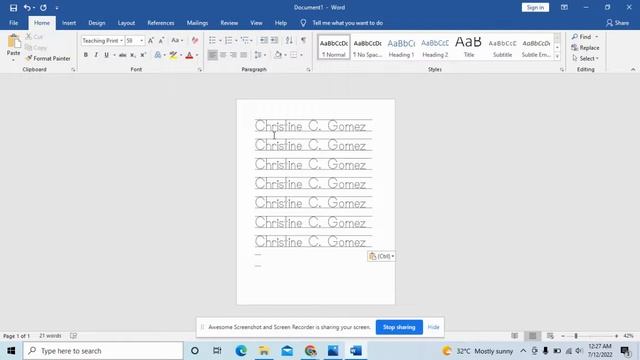Image resolution: width=640 pixels, height=360 pixels.
Task: Click the Hide link in sharing bar
Action: (433, 327)
